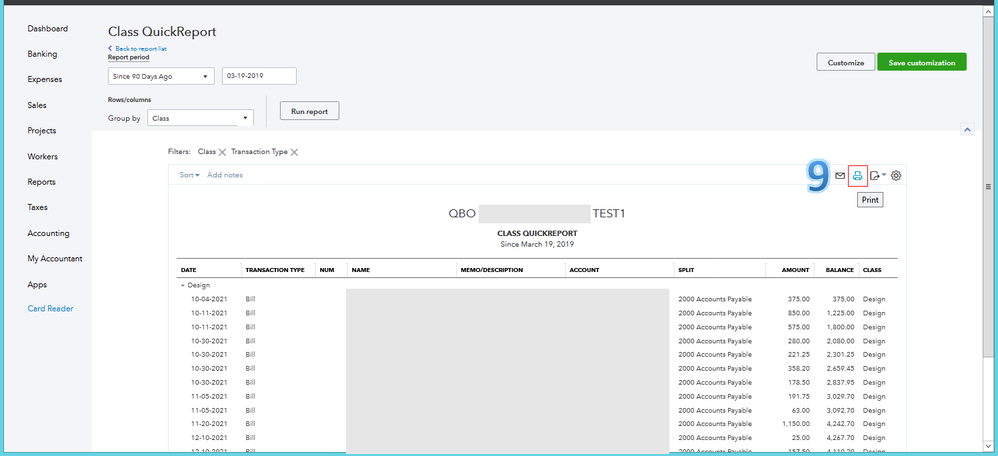This screenshot has width=998, height=456.
Task: Remove the Class filter with its X
Action: point(222,152)
